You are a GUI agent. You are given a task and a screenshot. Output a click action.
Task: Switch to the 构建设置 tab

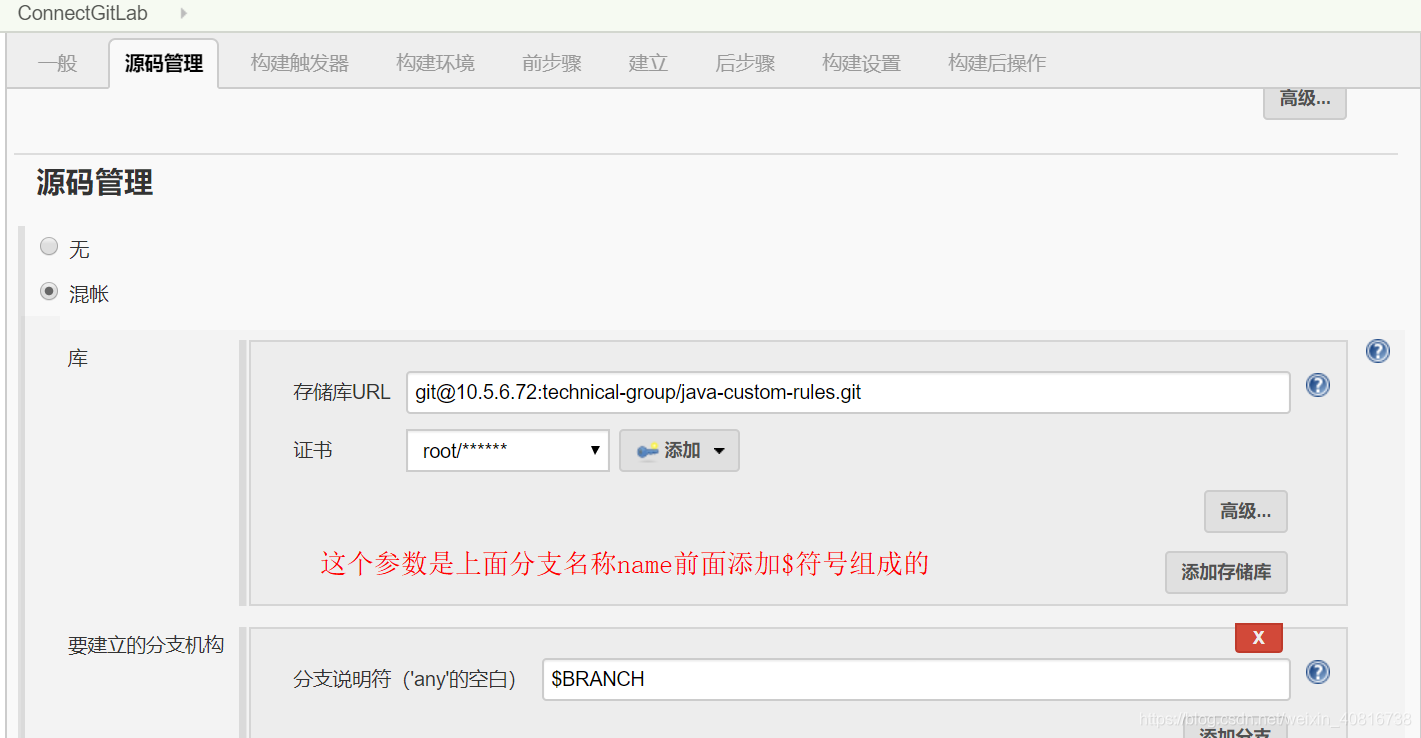click(861, 63)
